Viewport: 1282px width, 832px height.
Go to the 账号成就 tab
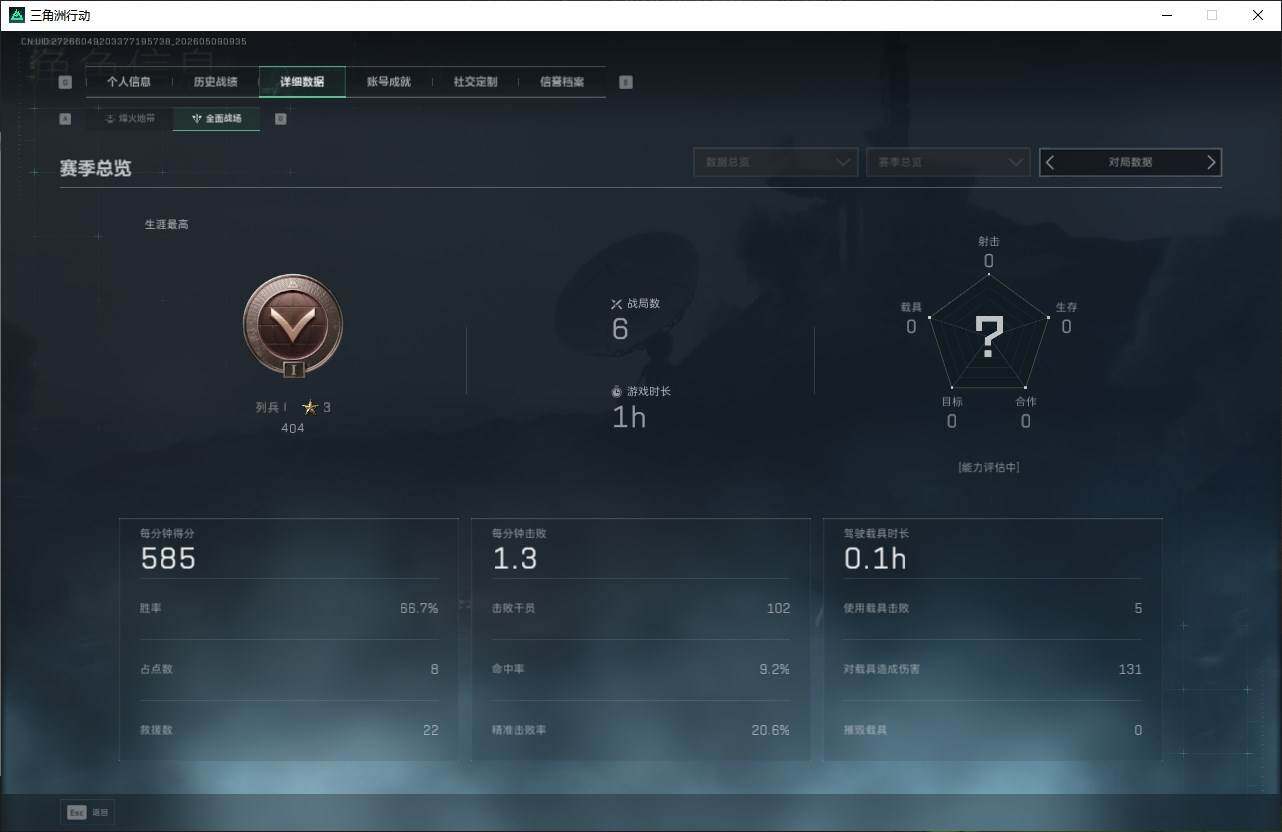coord(389,82)
